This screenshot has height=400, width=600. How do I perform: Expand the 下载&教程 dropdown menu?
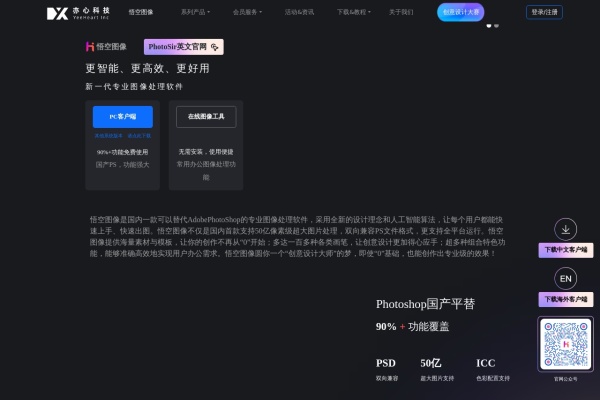(x=354, y=12)
